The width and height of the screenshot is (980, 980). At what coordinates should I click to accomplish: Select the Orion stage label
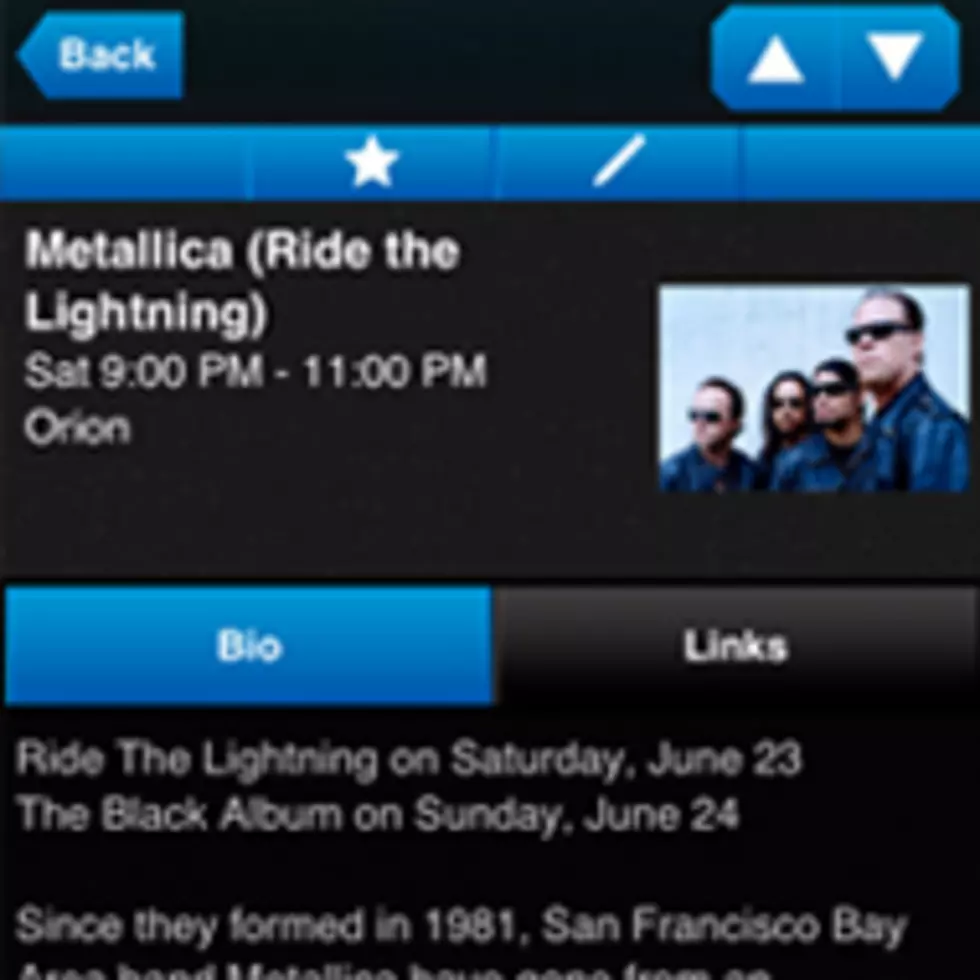click(x=78, y=429)
